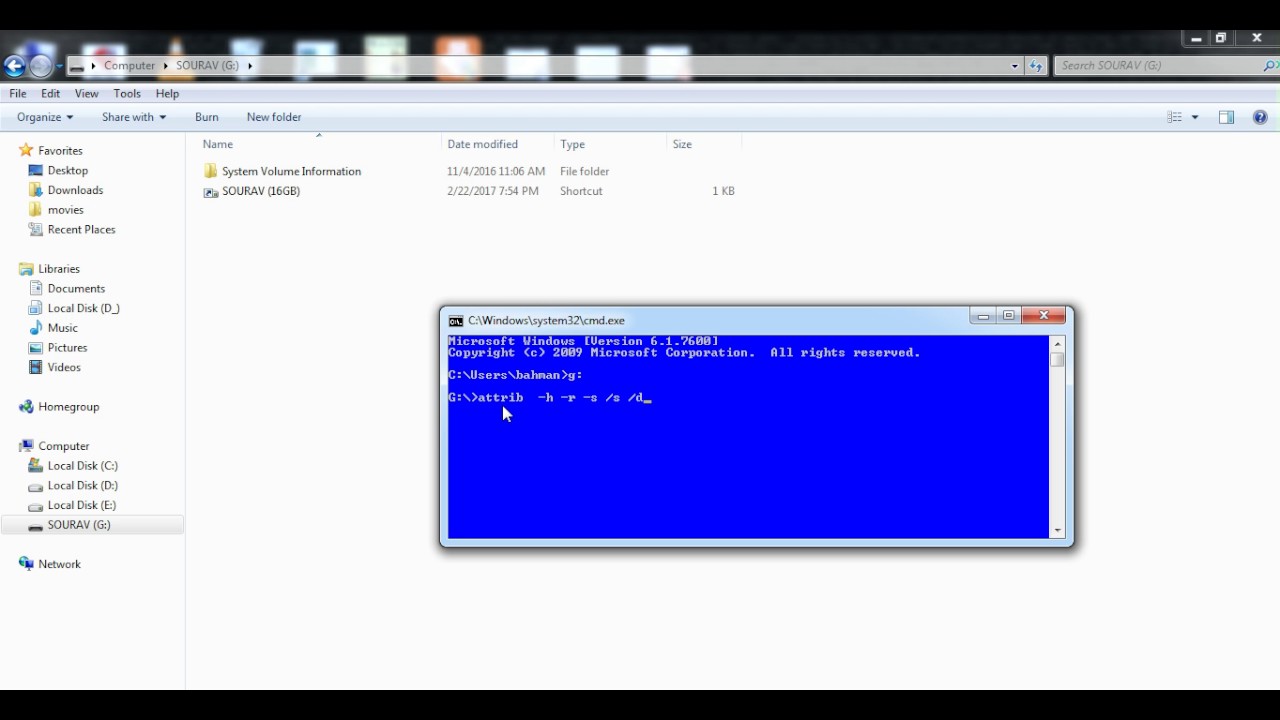The height and width of the screenshot is (720, 1280).
Task: Sort by the Size column header
Action: click(x=682, y=144)
